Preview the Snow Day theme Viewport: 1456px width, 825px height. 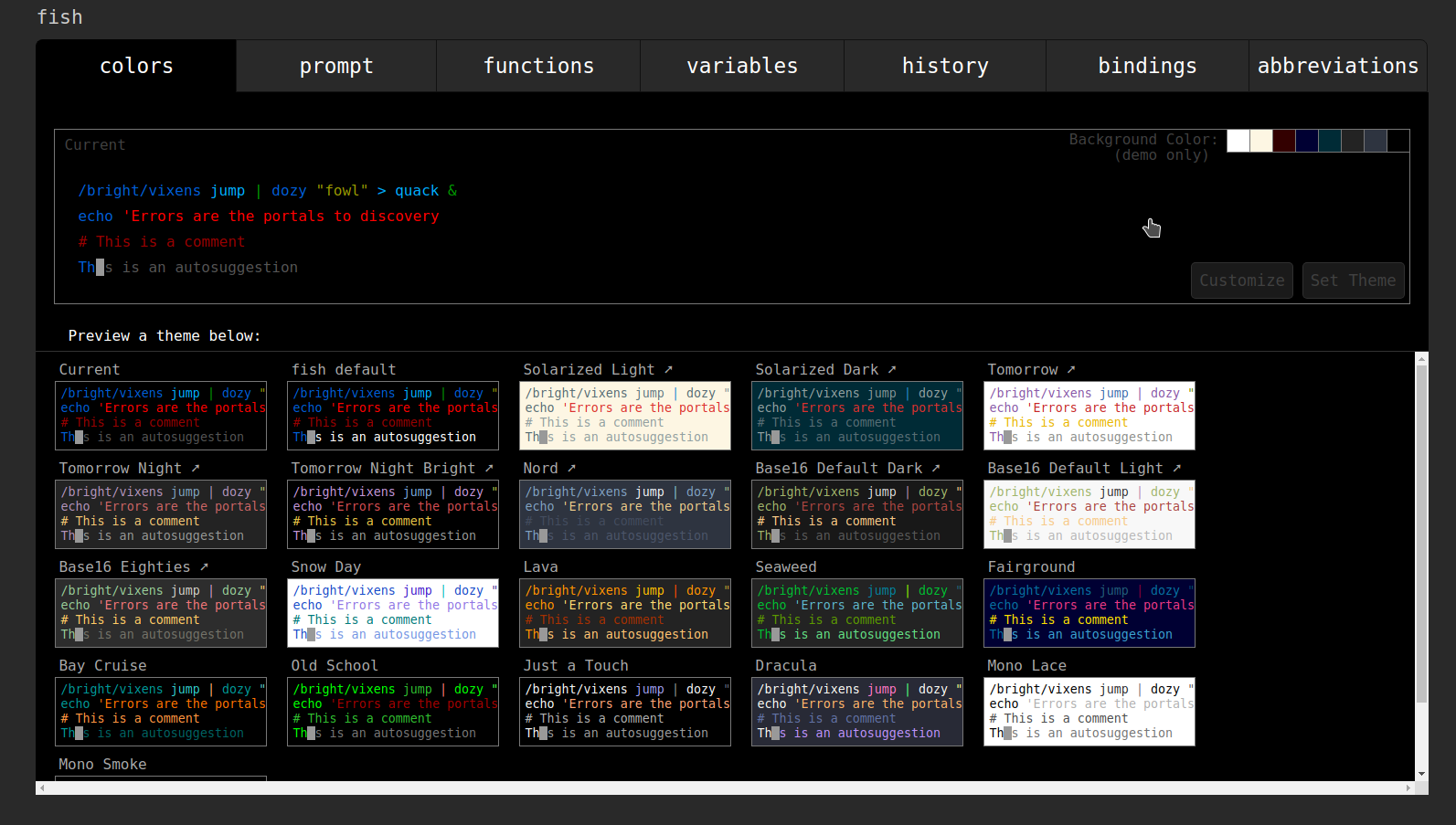click(393, 613)
